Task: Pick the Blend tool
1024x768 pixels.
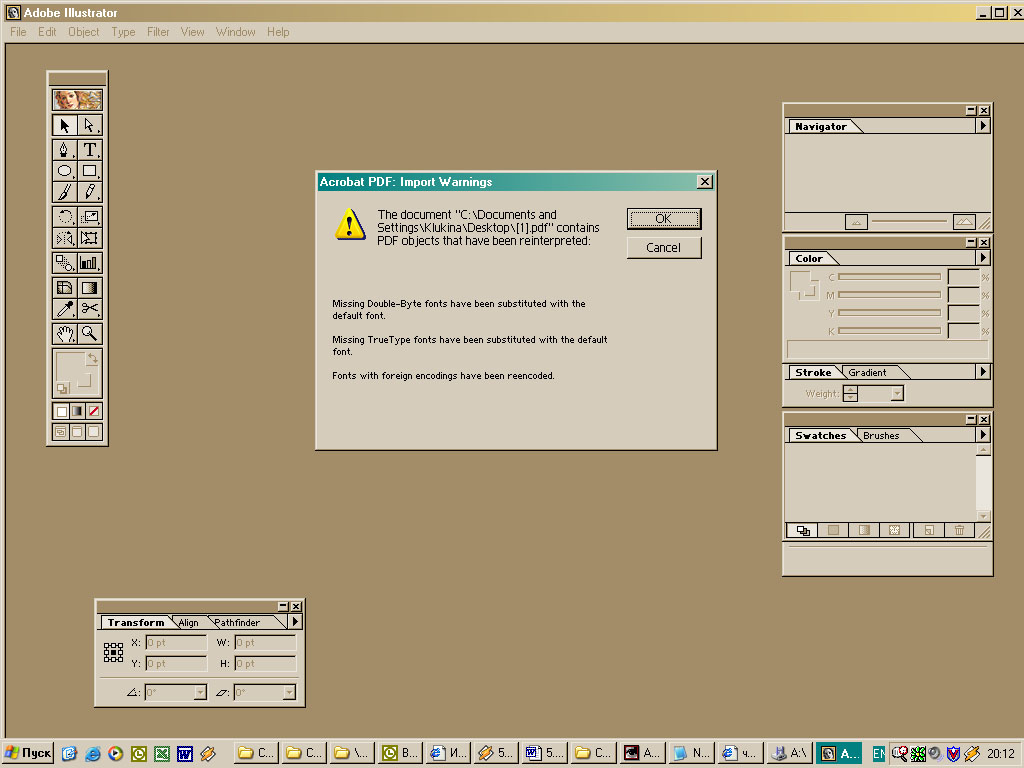Action: tap(64, 263)
